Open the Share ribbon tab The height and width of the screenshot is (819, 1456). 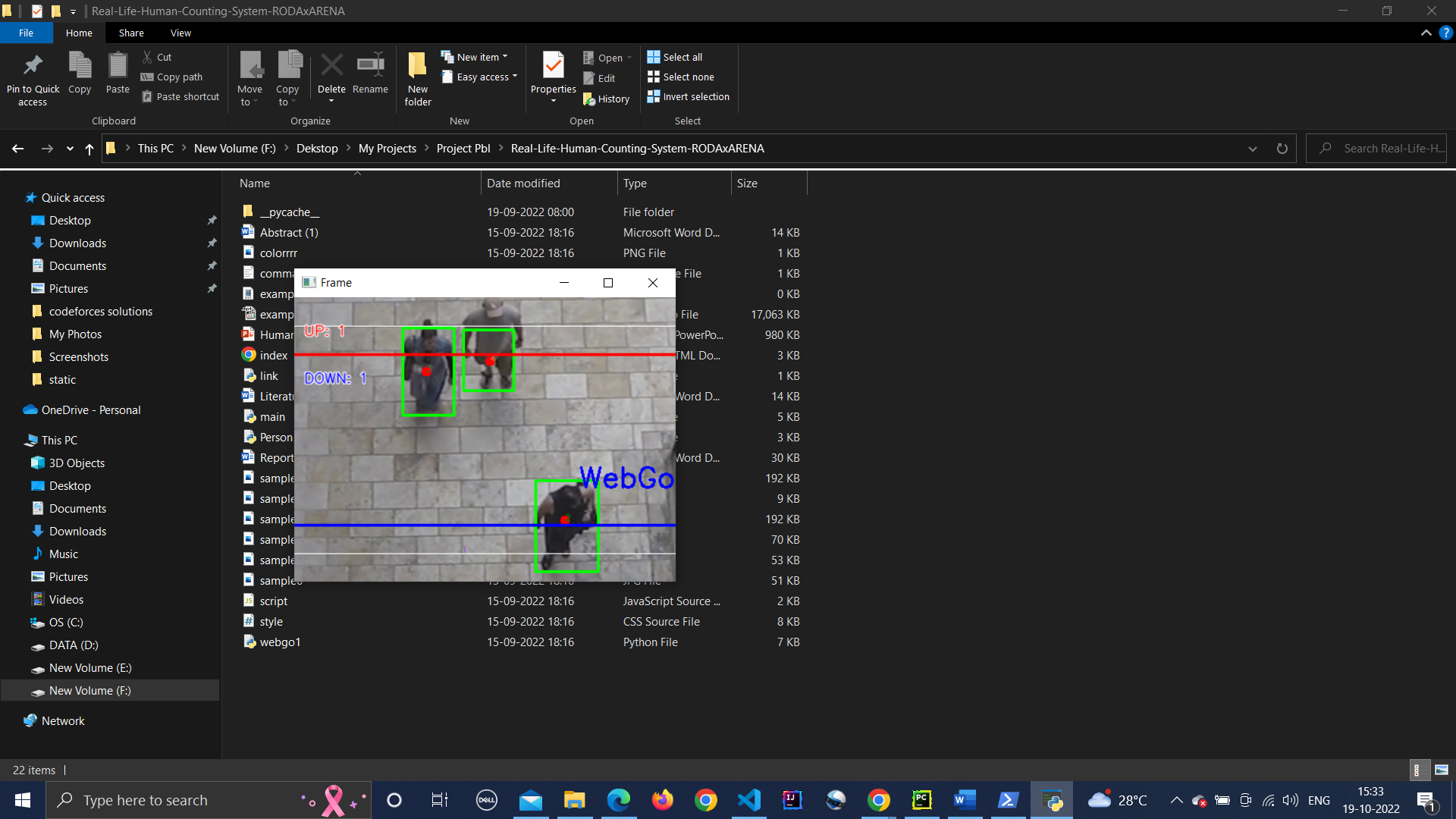point(131,33)
